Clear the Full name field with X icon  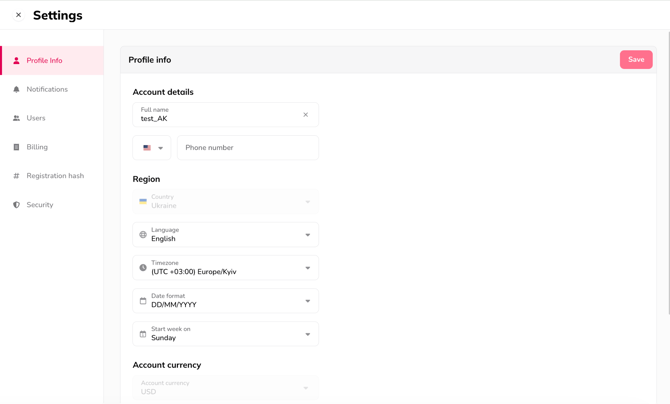(306, 115)
